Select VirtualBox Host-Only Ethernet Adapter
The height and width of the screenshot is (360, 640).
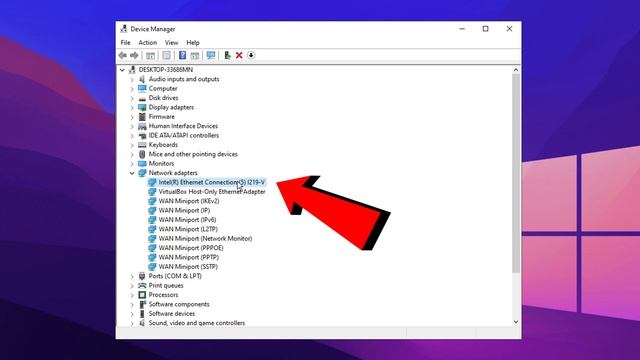point(212,192)
